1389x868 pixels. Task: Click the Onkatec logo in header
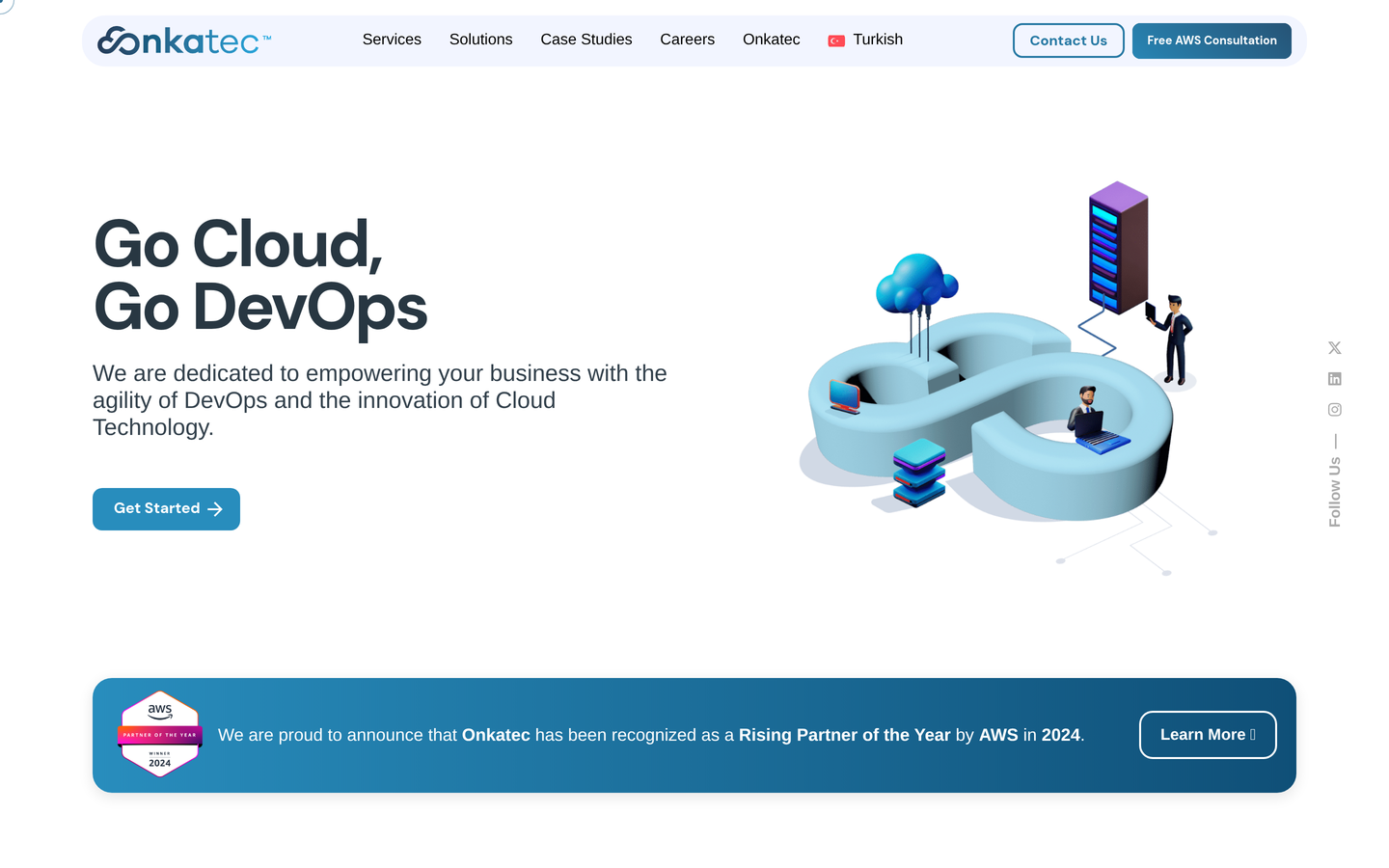[x=184, y=41]
